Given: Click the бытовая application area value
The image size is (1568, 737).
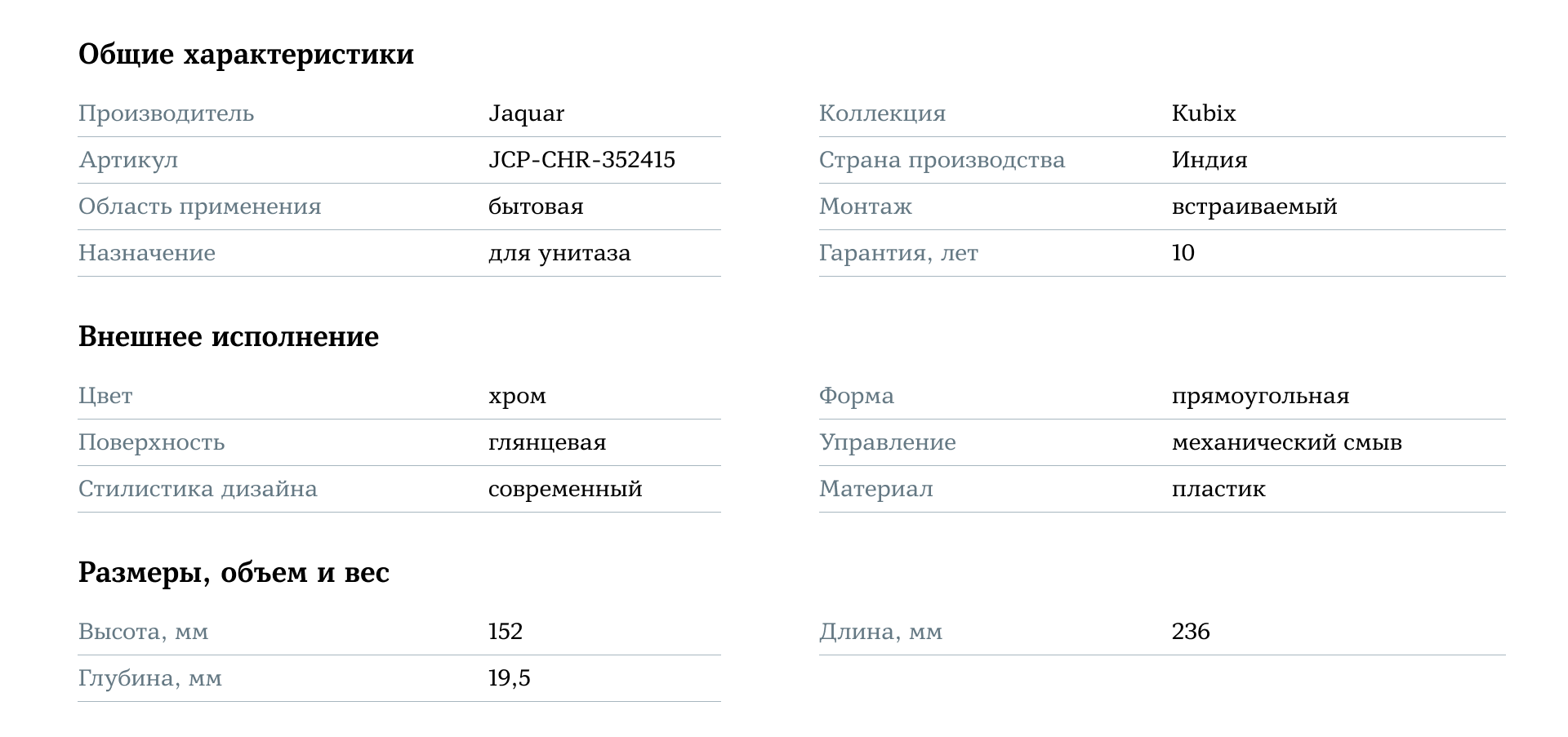Looking at the screenshot, I should click(x=536, y=206).
